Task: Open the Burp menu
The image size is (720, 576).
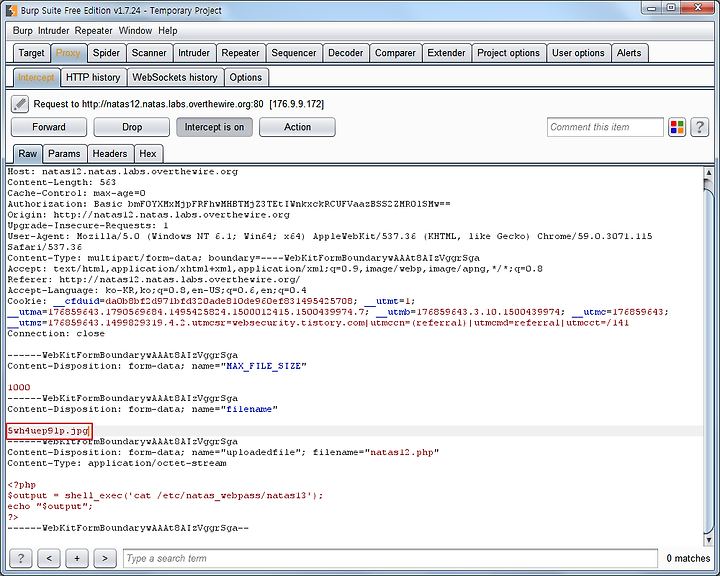Action: point(22,31)
